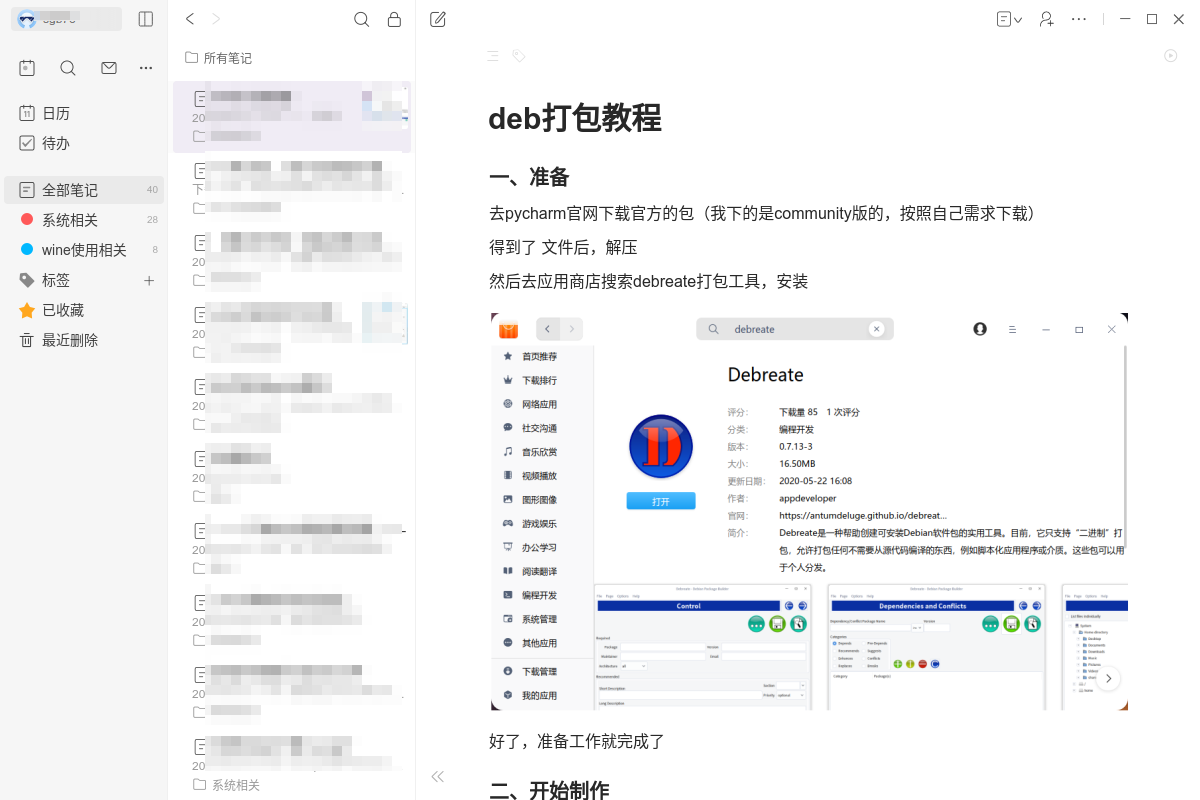Open the mail envelope icon

[x=109, y=68]
